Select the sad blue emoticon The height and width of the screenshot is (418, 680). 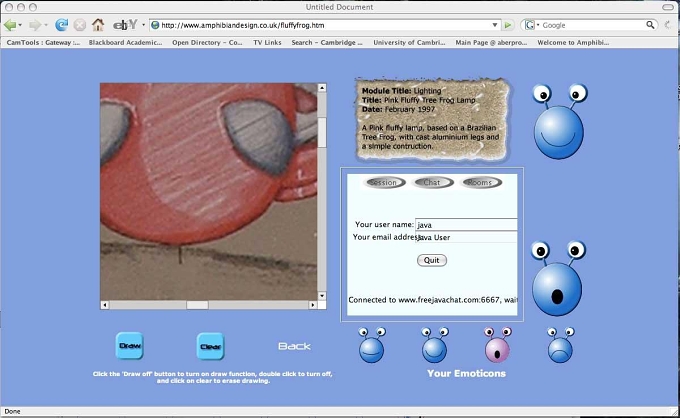(x=560, y=345)
